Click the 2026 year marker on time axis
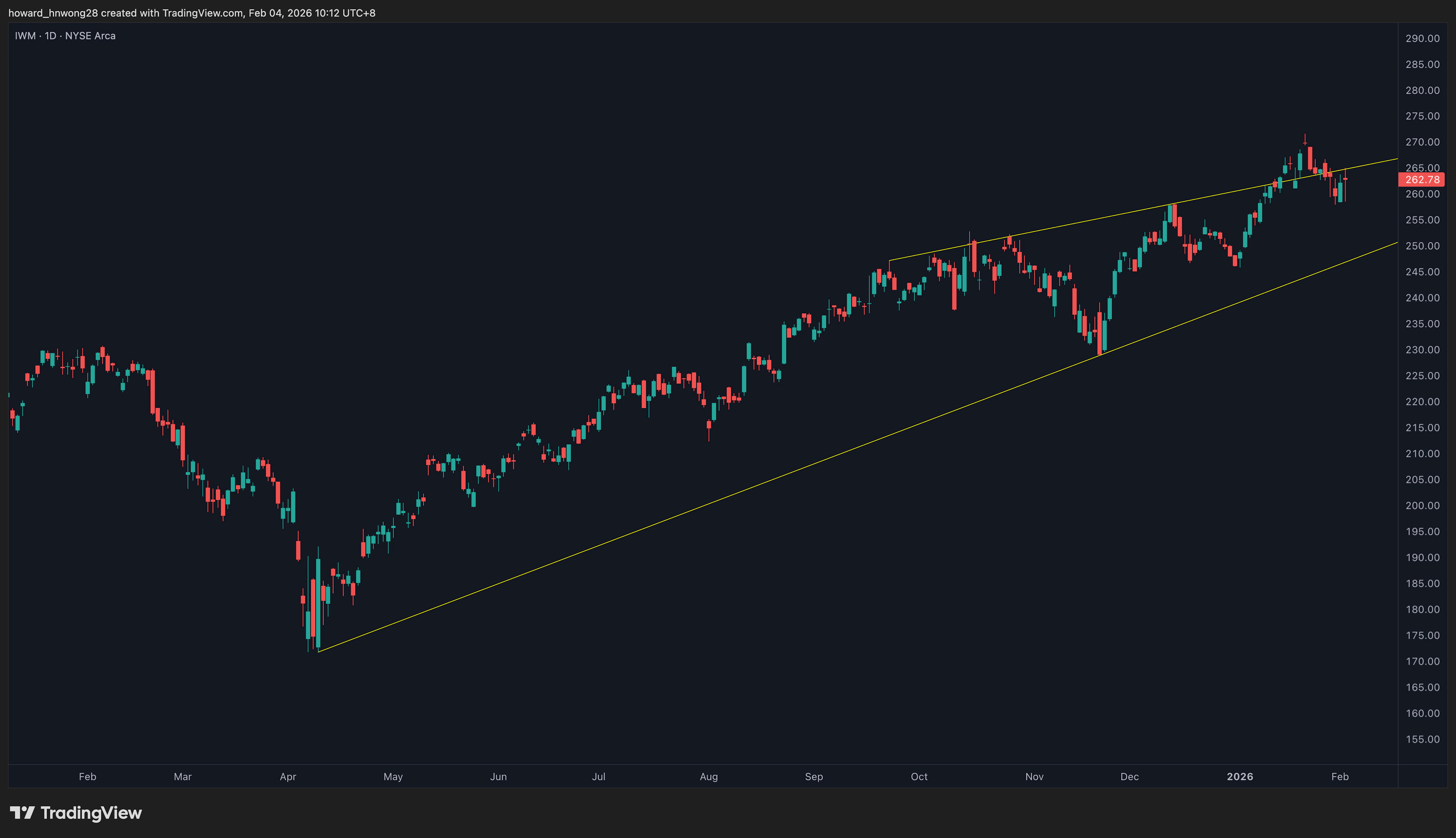The image size is (1456, 838). pyautogui.click(x=1240, y=777)
